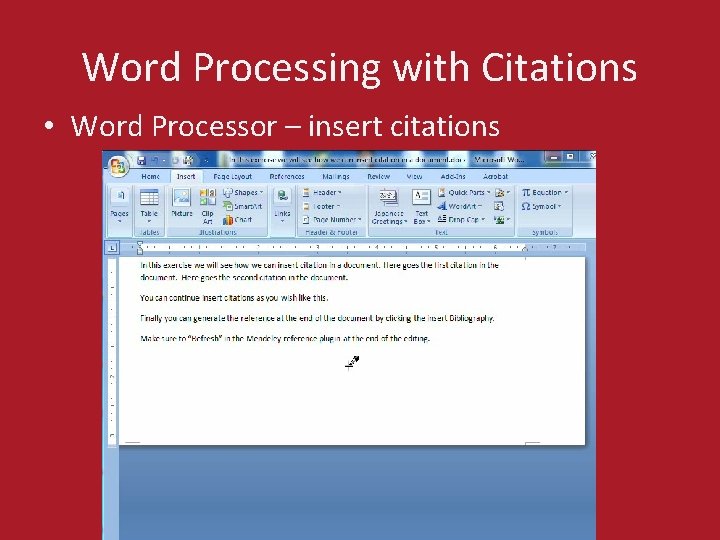The width and height of the screenshot is (720, 540).
Task: Open the Equation dropdown
Action: [545, 192]
